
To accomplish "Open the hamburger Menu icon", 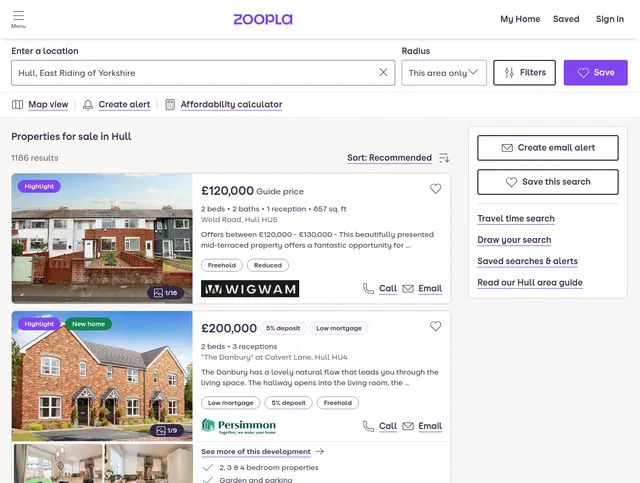I will (19, 18).
